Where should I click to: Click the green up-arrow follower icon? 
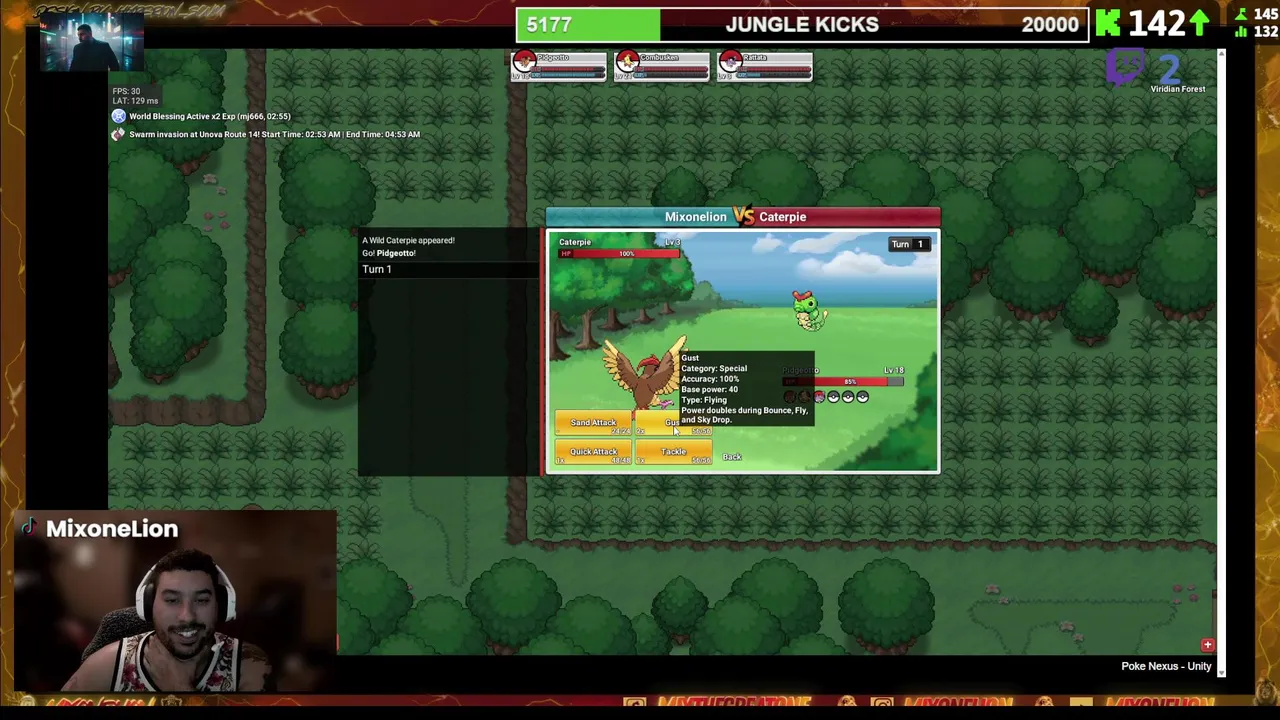point(1200,23)
